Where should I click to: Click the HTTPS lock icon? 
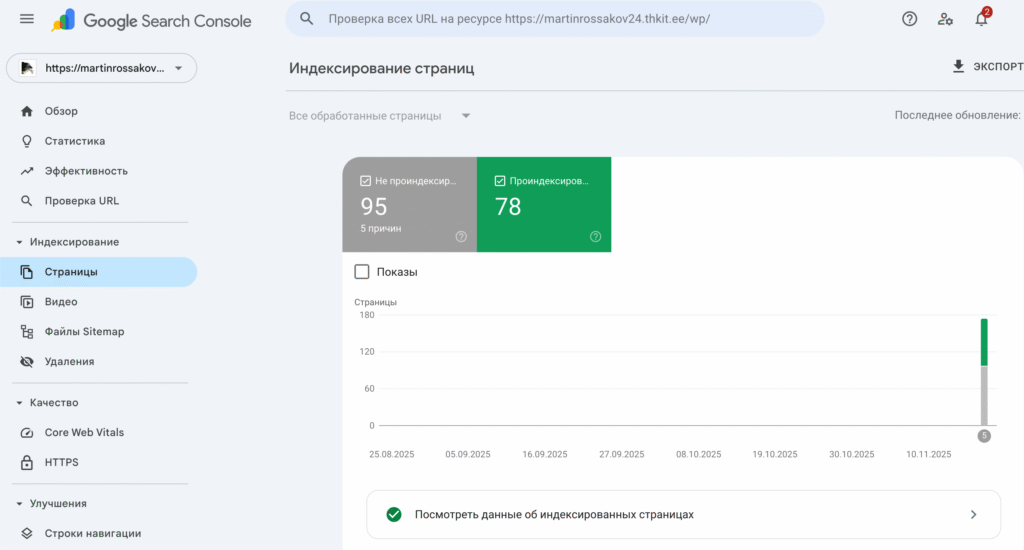coord(27,463)
